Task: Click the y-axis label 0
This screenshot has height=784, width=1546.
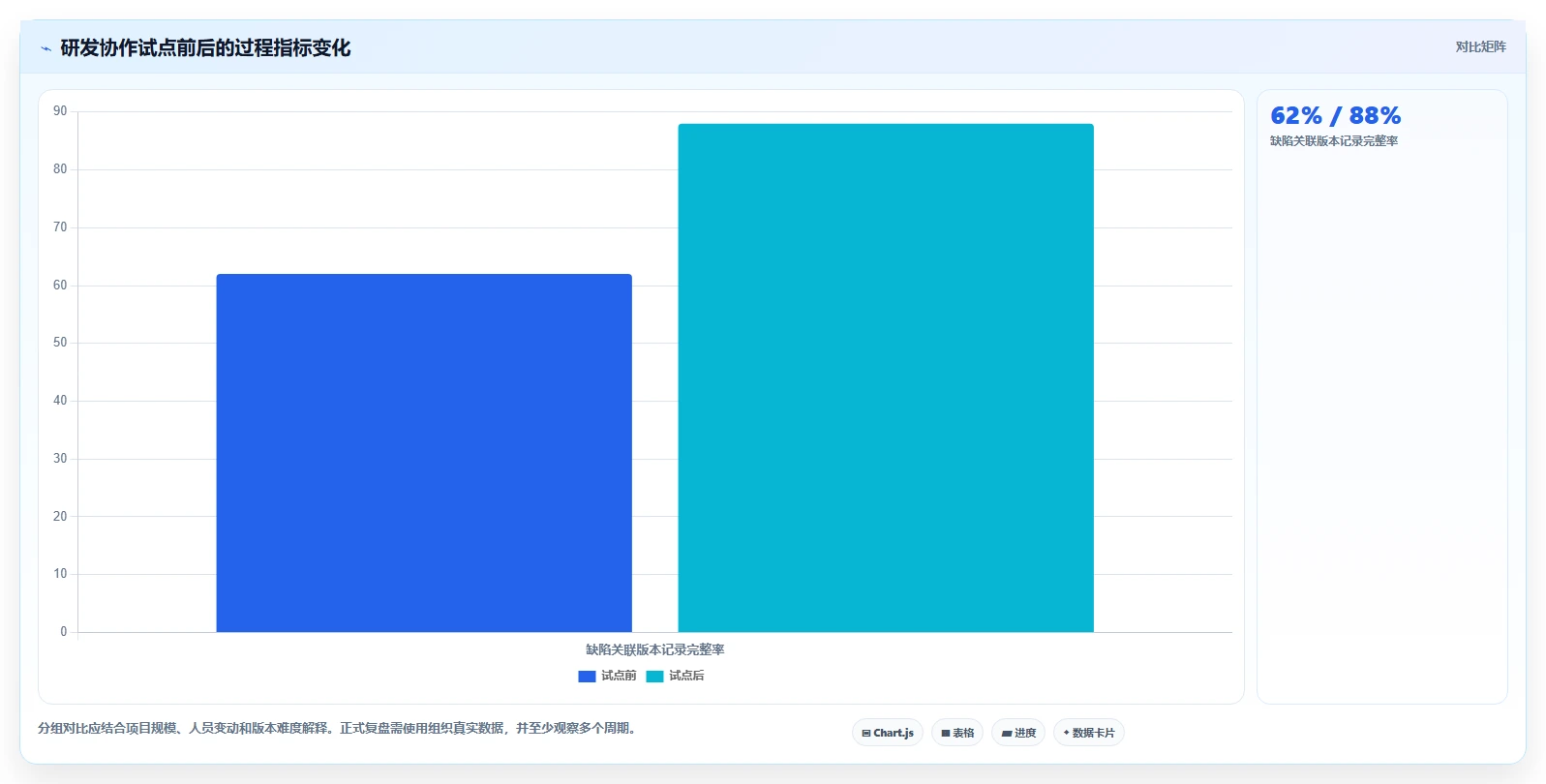Action: point(64,632)
